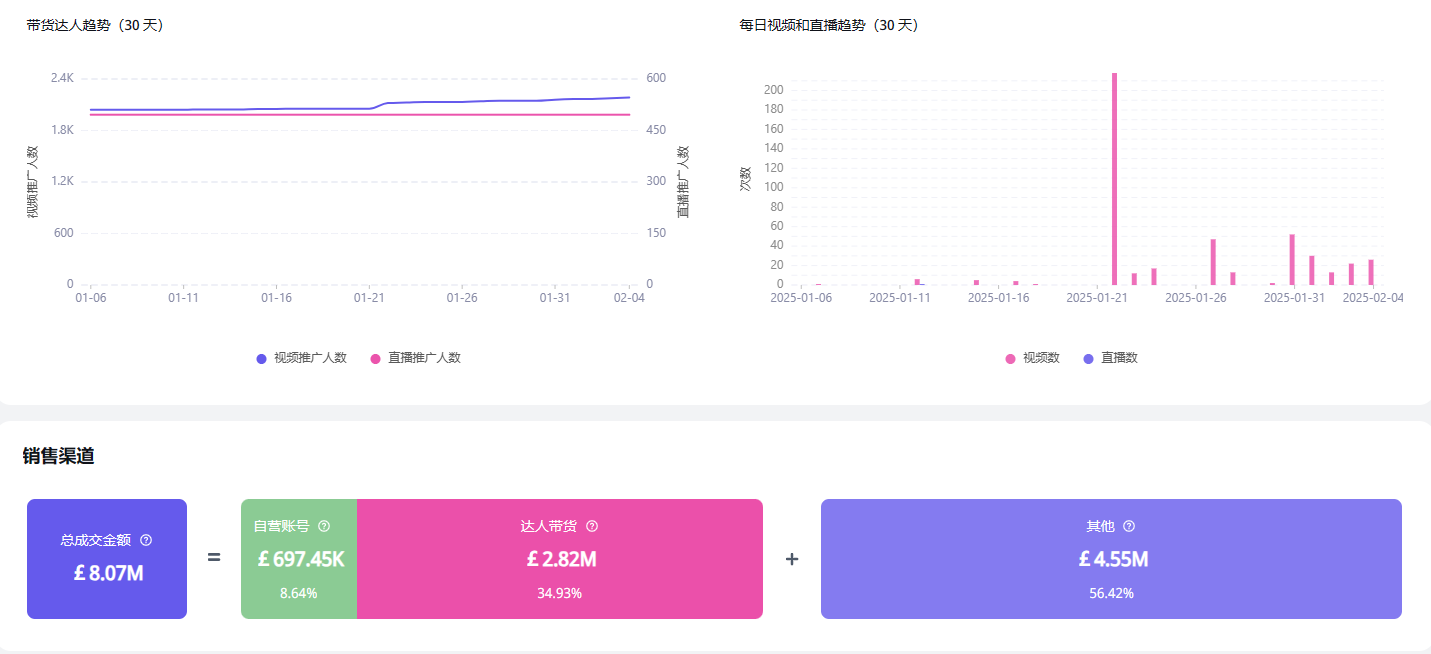This screenshot has width=1431, height=654.
Task: Click the tall pink bar on 2025-01-21
Action: point(1113,180)
